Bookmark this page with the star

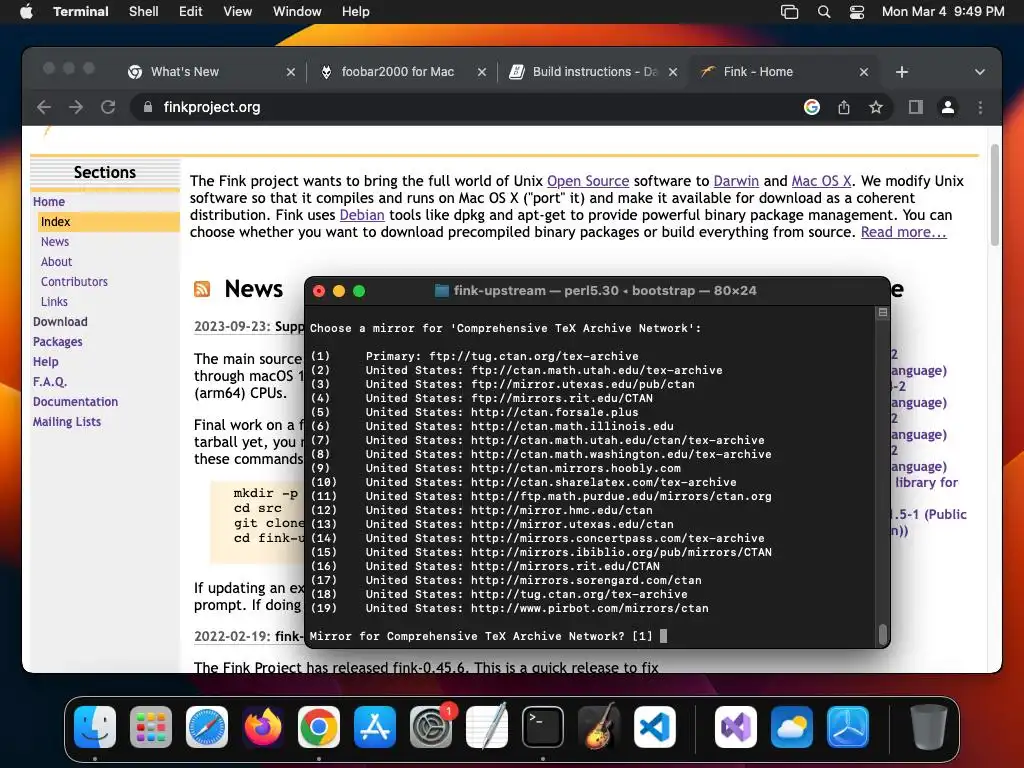[876, 107]
